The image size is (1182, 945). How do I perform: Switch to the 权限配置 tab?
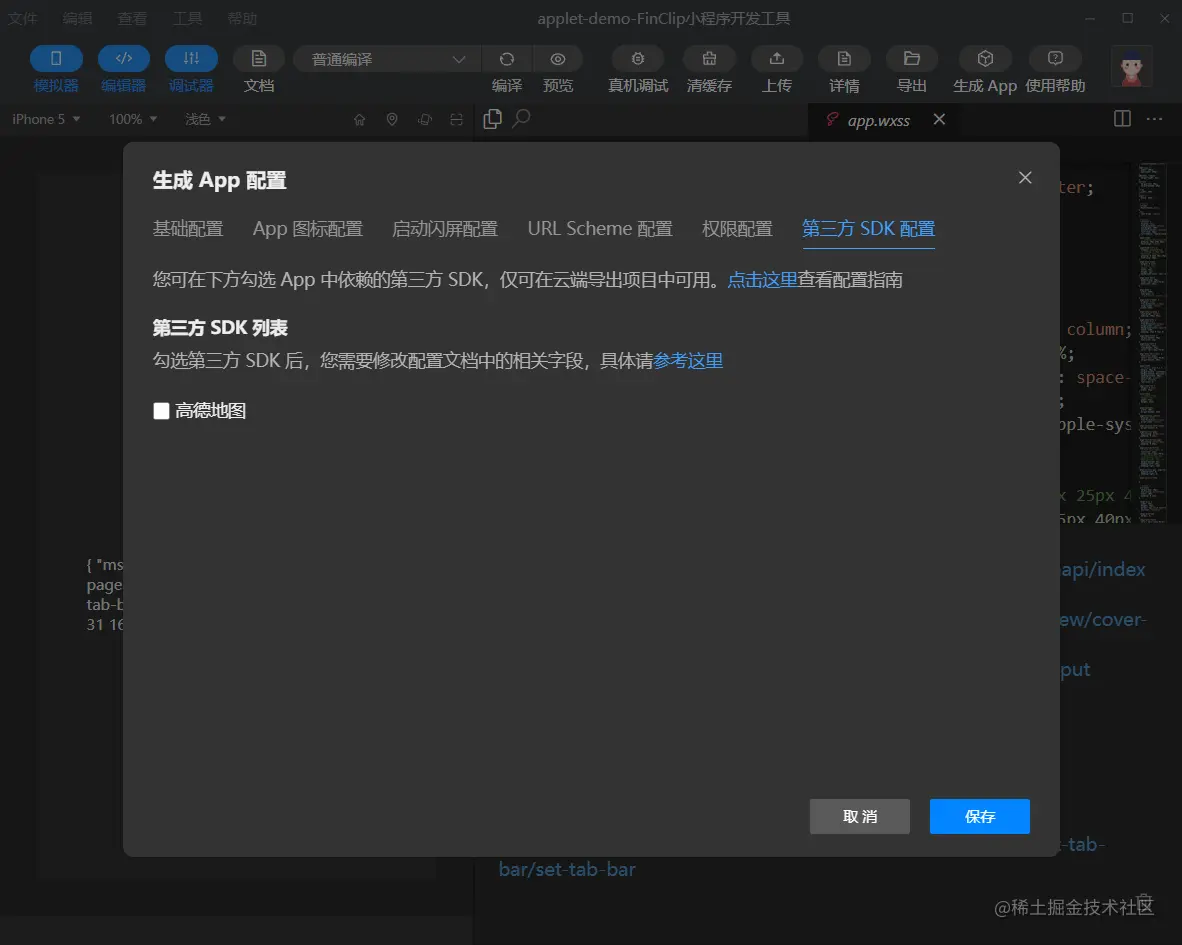pos(737,228)
